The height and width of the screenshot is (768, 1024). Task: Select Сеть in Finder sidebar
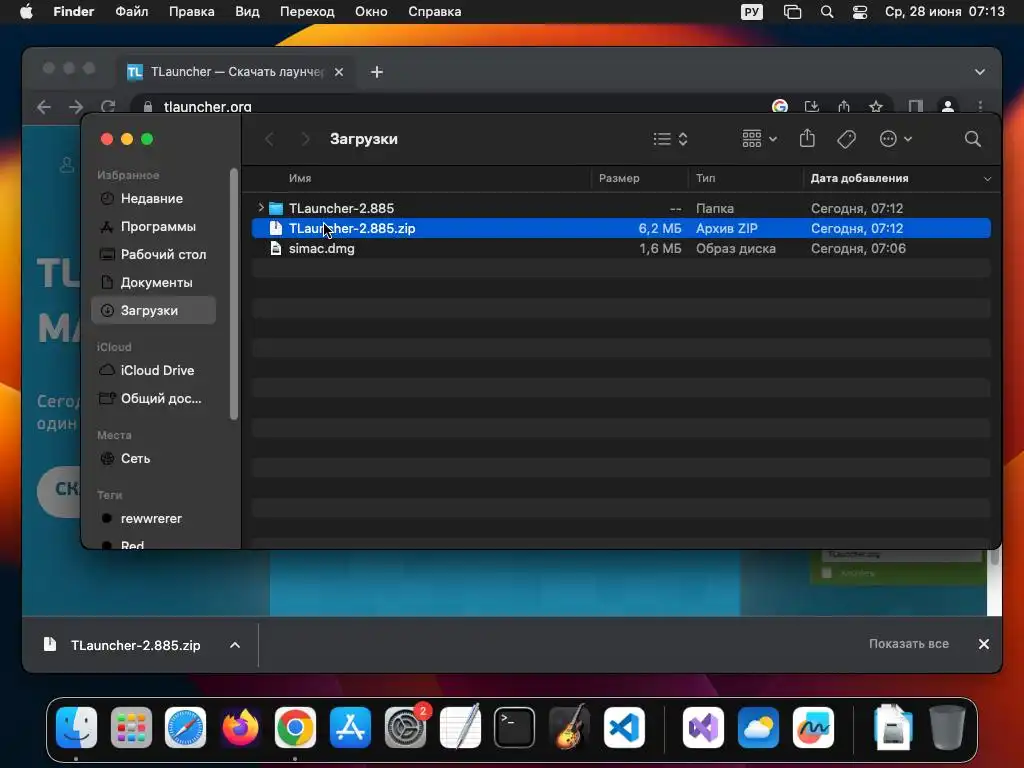(x=153, y=458)
